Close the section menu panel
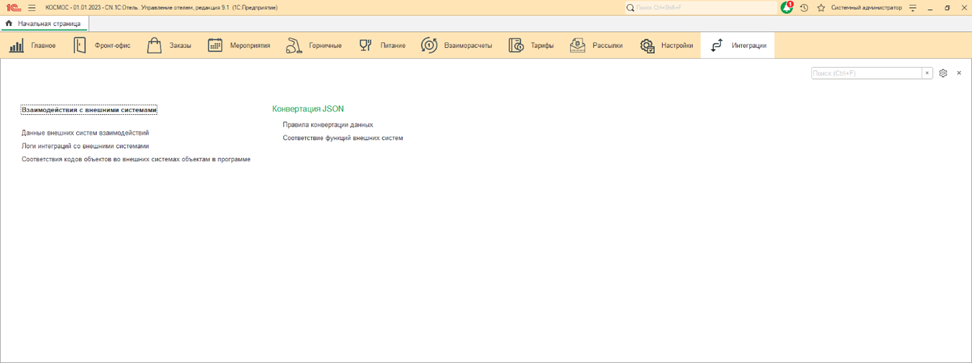Viewport: 972px width, 363px height. point(959,73)
